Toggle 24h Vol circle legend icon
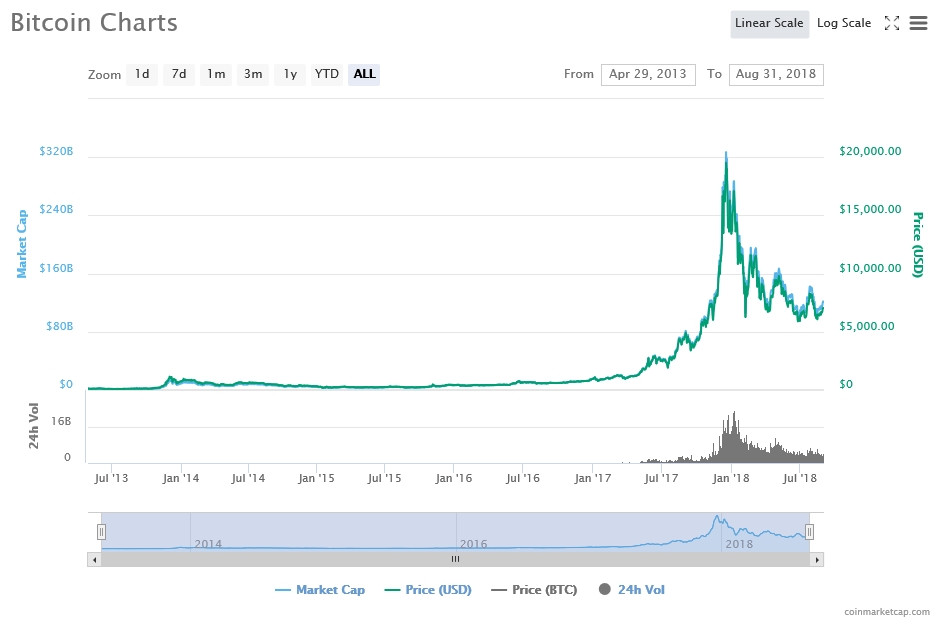 pyautogui.click(x=605, y=590)
